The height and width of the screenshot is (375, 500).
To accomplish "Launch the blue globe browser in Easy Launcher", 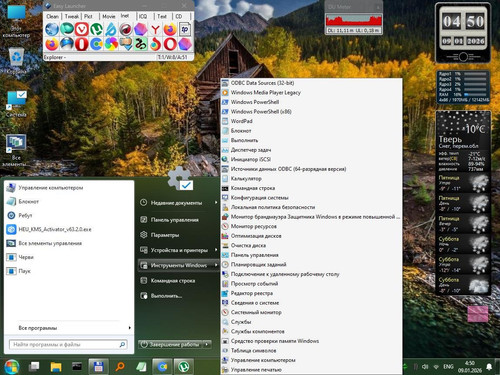I will click(52, 29).
